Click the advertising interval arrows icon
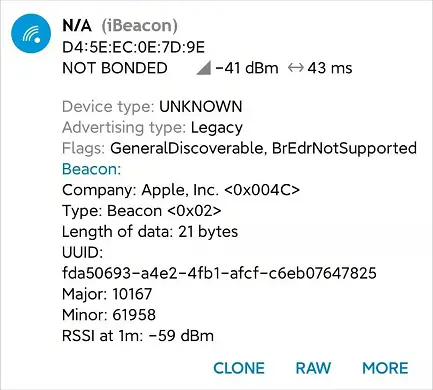The width and height of the screenshot is (433, 390). pyautogui.click(x=296, y=68)
